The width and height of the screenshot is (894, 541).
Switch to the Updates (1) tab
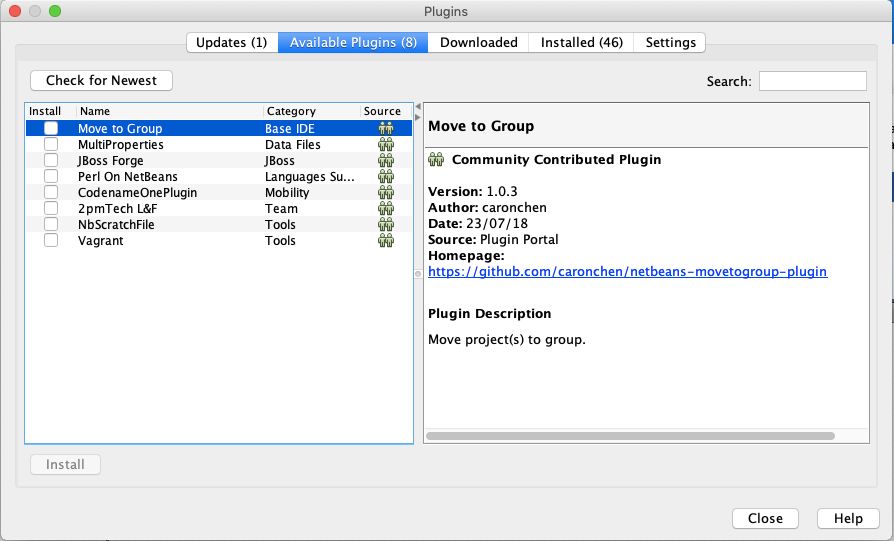[x=232, y=43]
